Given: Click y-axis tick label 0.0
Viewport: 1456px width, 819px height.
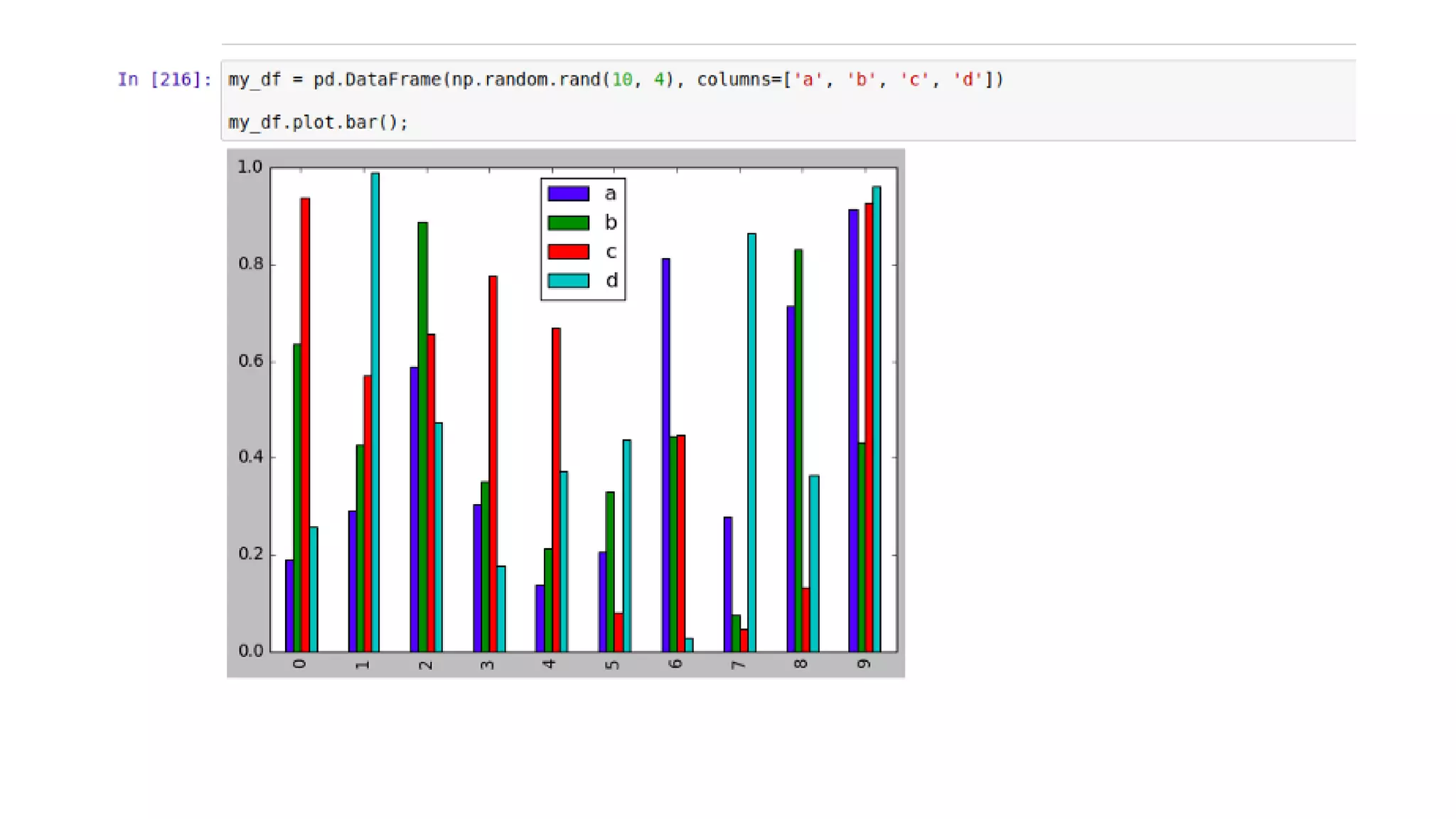Looking at the screenshot, I should tap(250, 651).
